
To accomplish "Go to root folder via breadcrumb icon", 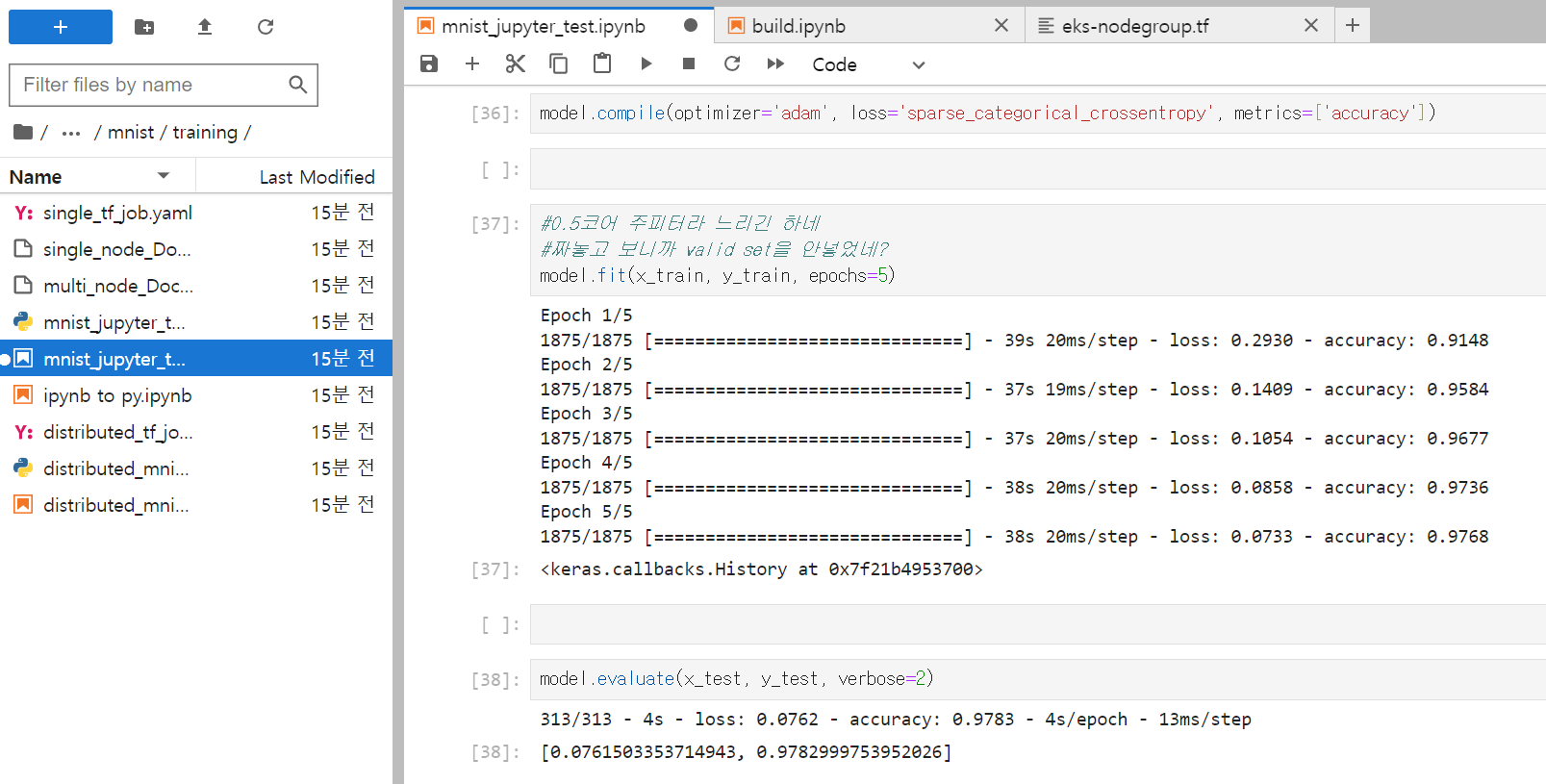I will pyautogui.click(x=23, y=132).
